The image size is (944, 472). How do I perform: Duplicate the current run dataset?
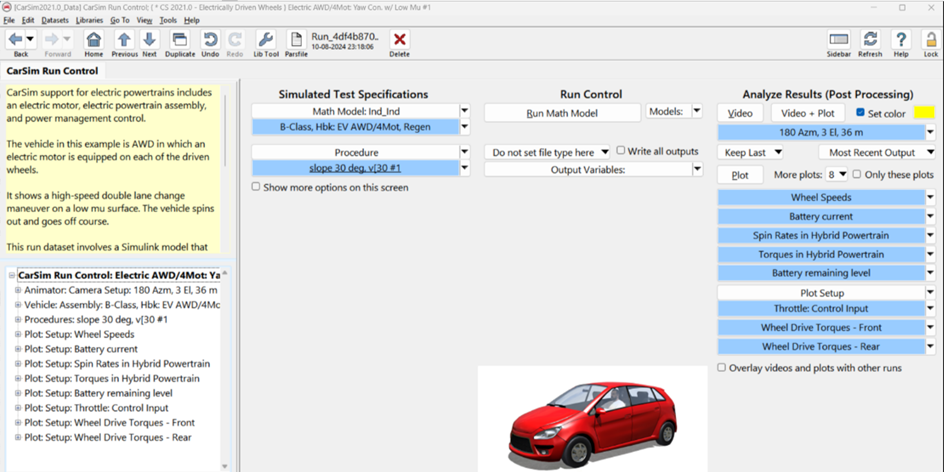coord(180,40)
